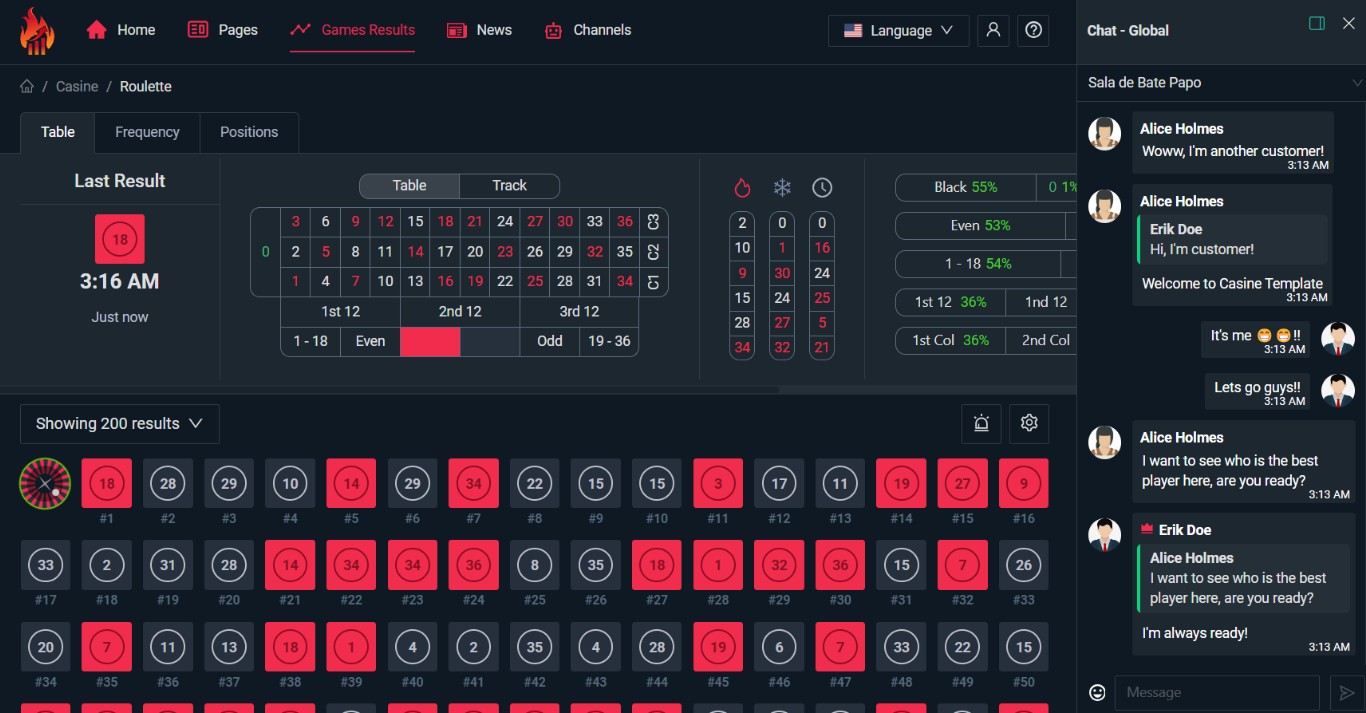The image size is (1366, 713).
Task: Click in the chat Message input field
Action: 1216,692
